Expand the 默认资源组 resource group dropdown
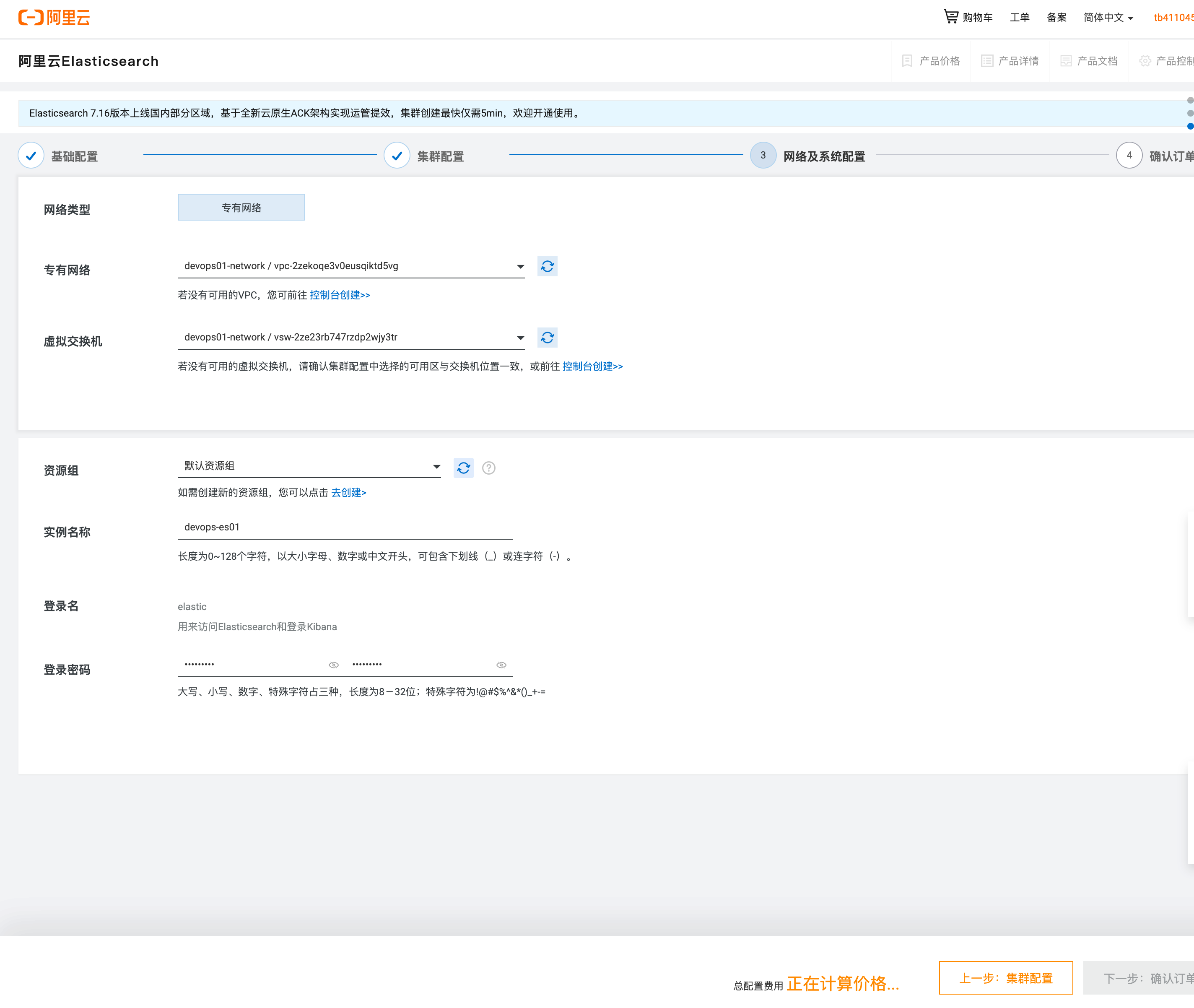The width and height of the screenshot is (1194, 1008). tap(436, 467)
